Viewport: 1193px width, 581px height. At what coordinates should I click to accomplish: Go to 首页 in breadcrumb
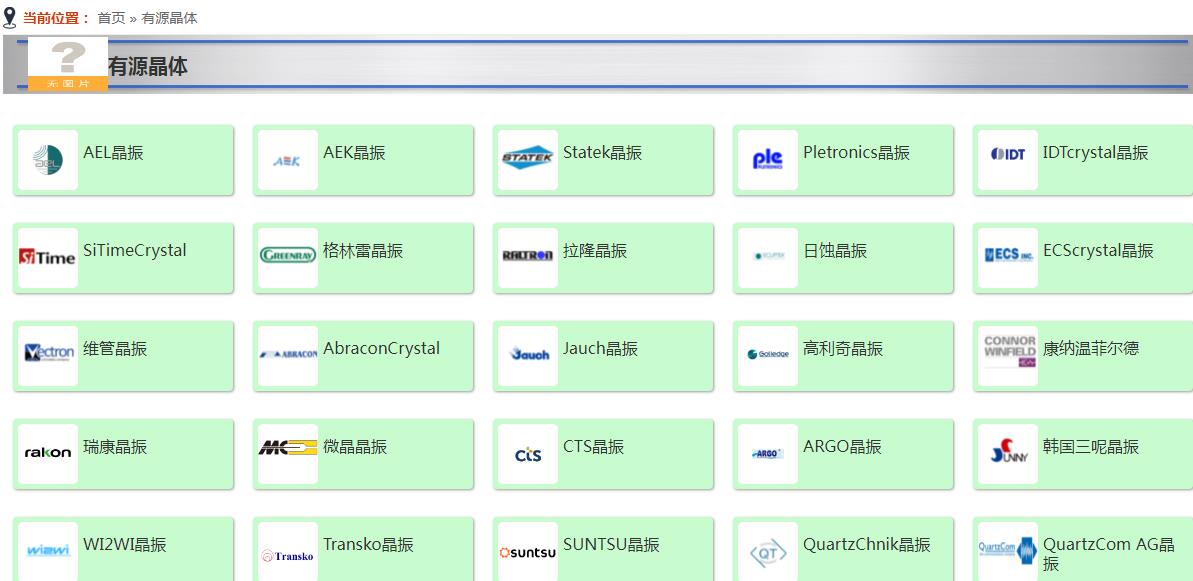tap(111, 18)
